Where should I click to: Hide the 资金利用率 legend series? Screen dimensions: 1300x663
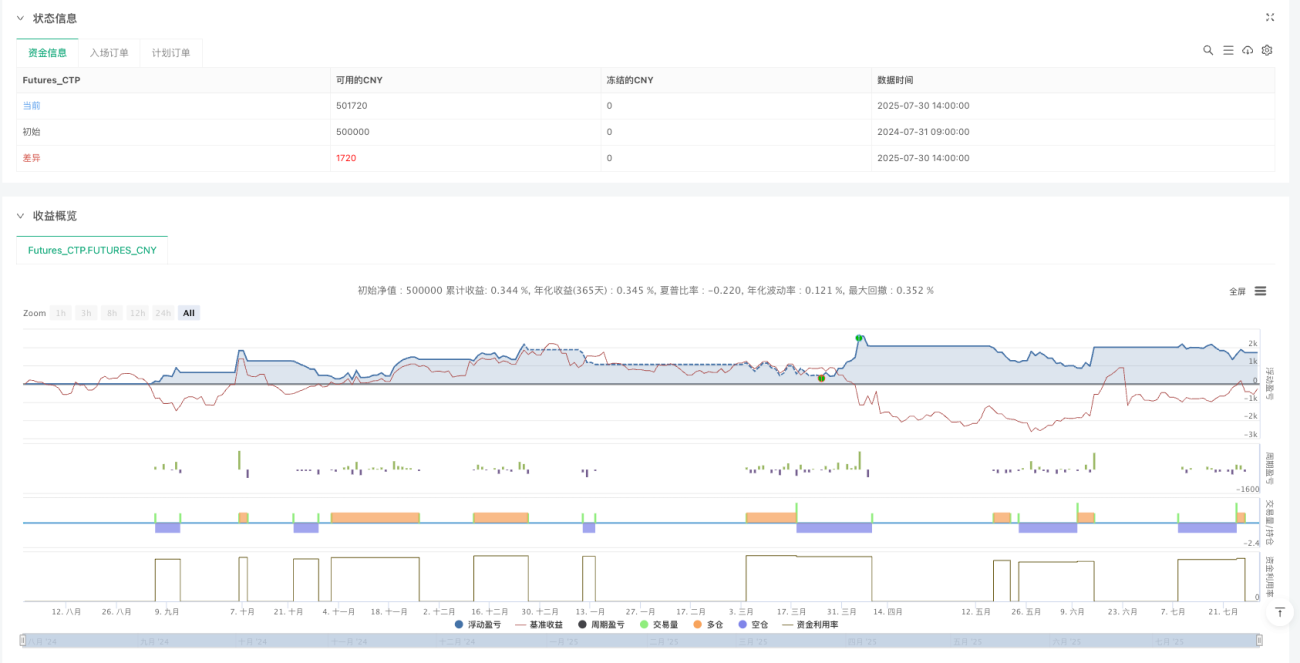pyautogui.click(x=810, y=624)
